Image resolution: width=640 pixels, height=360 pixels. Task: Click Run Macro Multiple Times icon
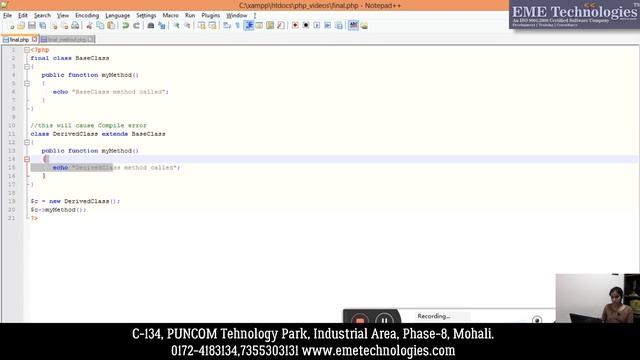pyautogui.click(x=327, y=26)
